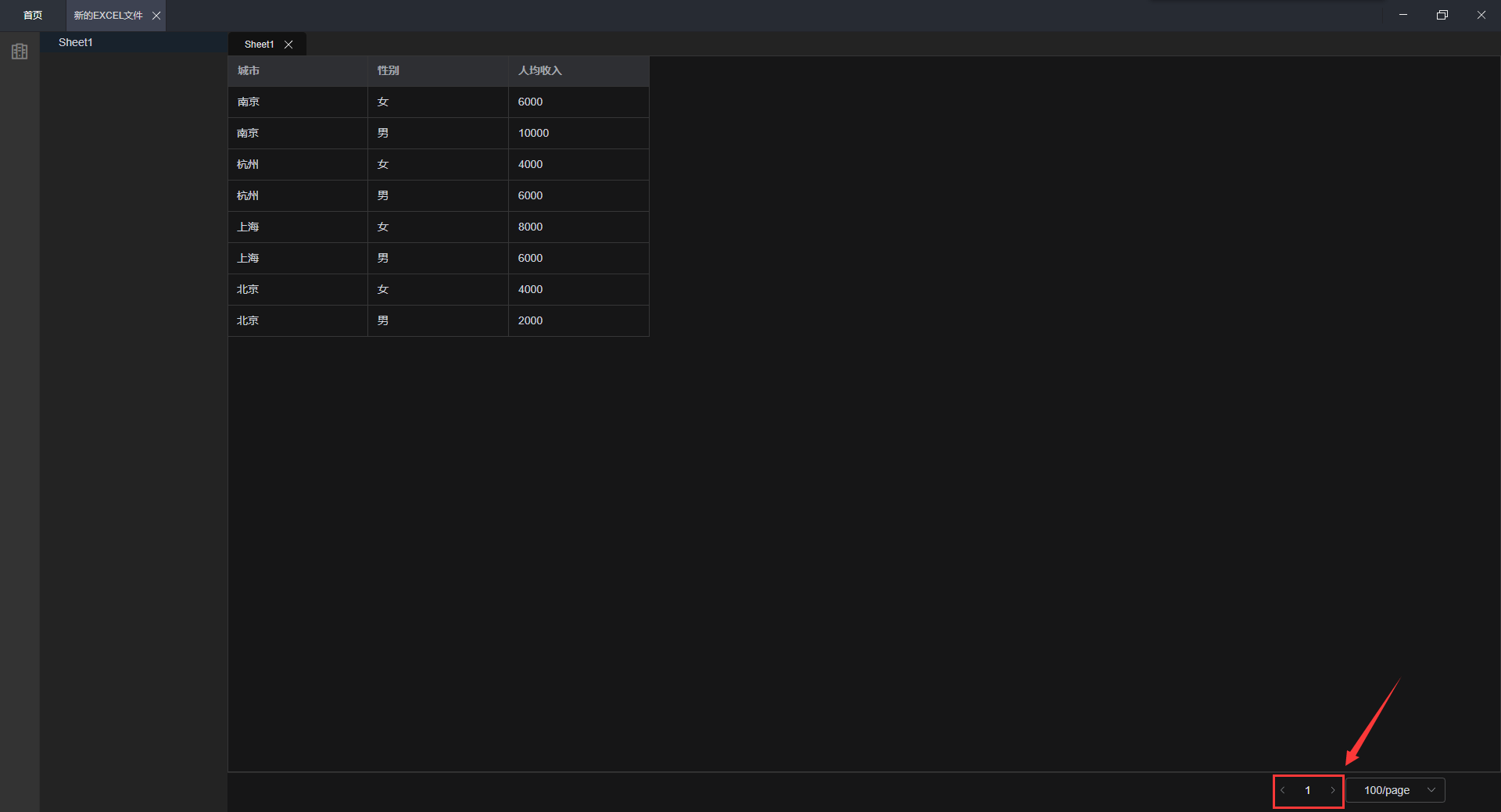Restore down the application window
This screenshot has width=1501, height=812.
(x=1442, y=15)
